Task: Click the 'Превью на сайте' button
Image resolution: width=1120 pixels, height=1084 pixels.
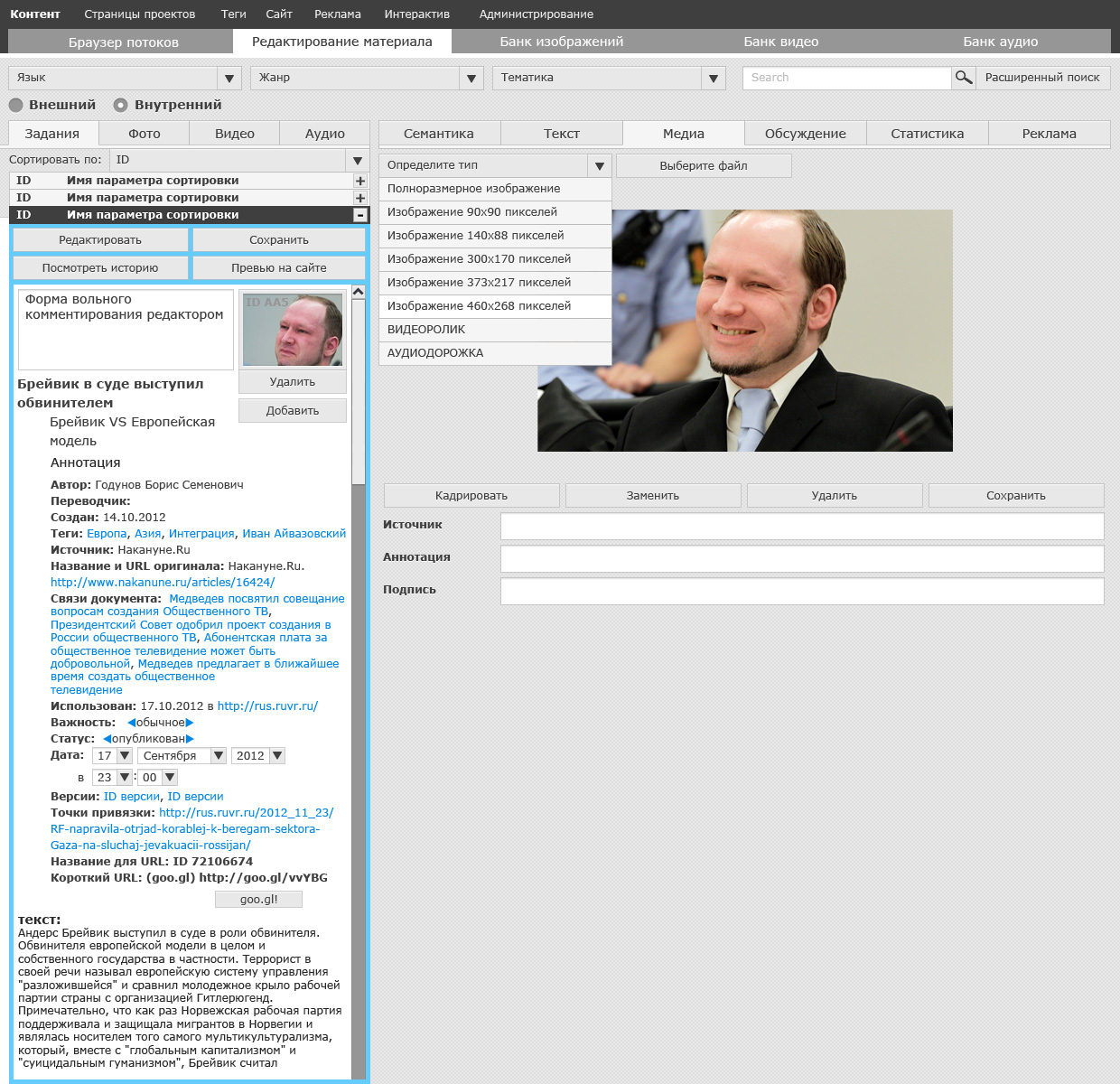Action: click(x=279, y=268)
